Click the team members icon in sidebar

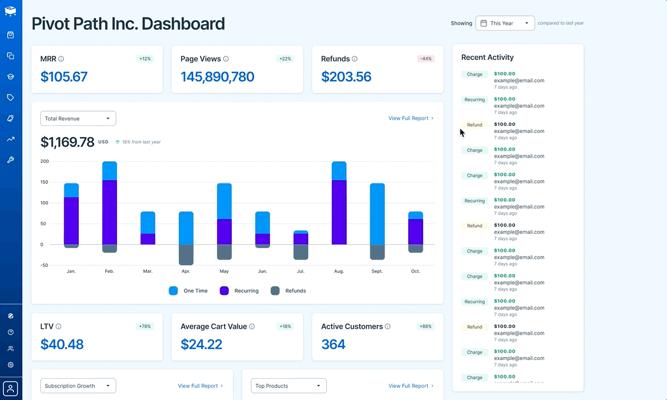tap(11, 349)
